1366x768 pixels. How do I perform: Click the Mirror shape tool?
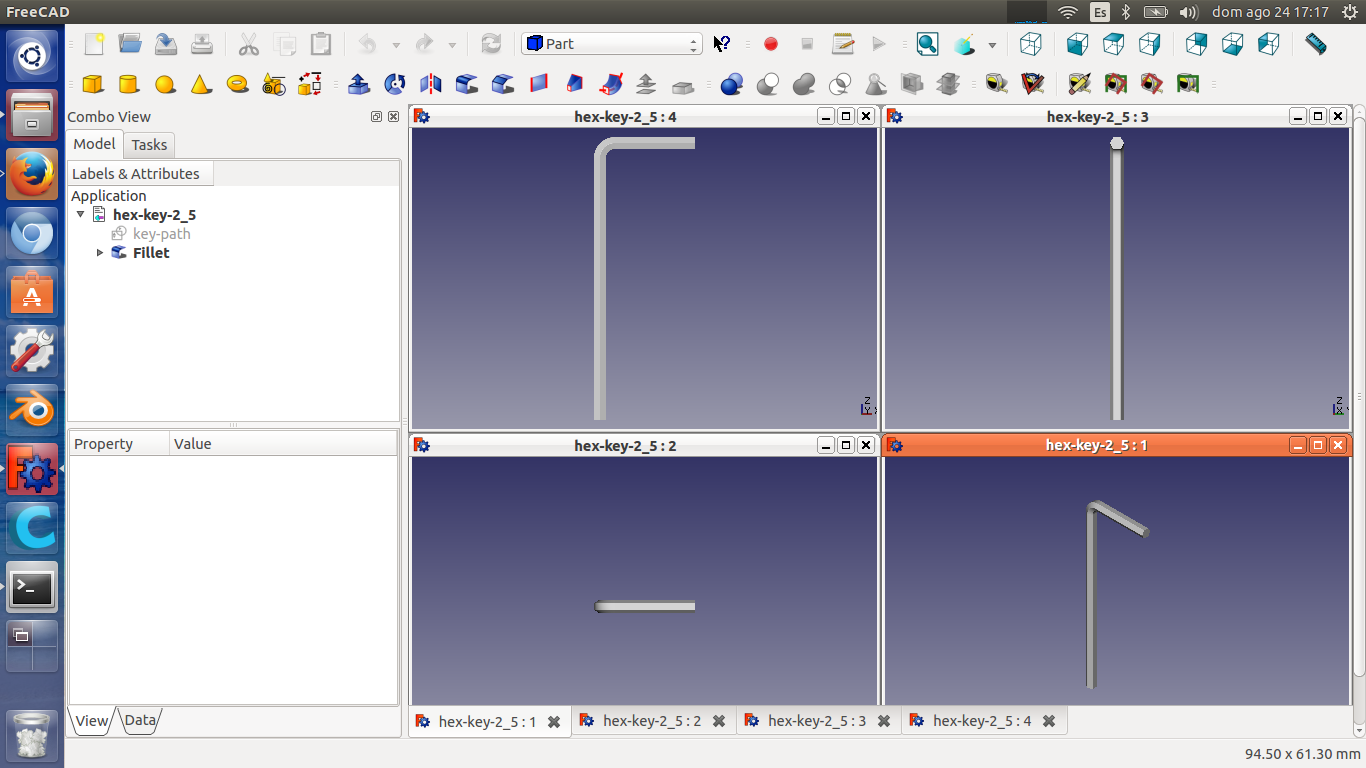[431, 84]
